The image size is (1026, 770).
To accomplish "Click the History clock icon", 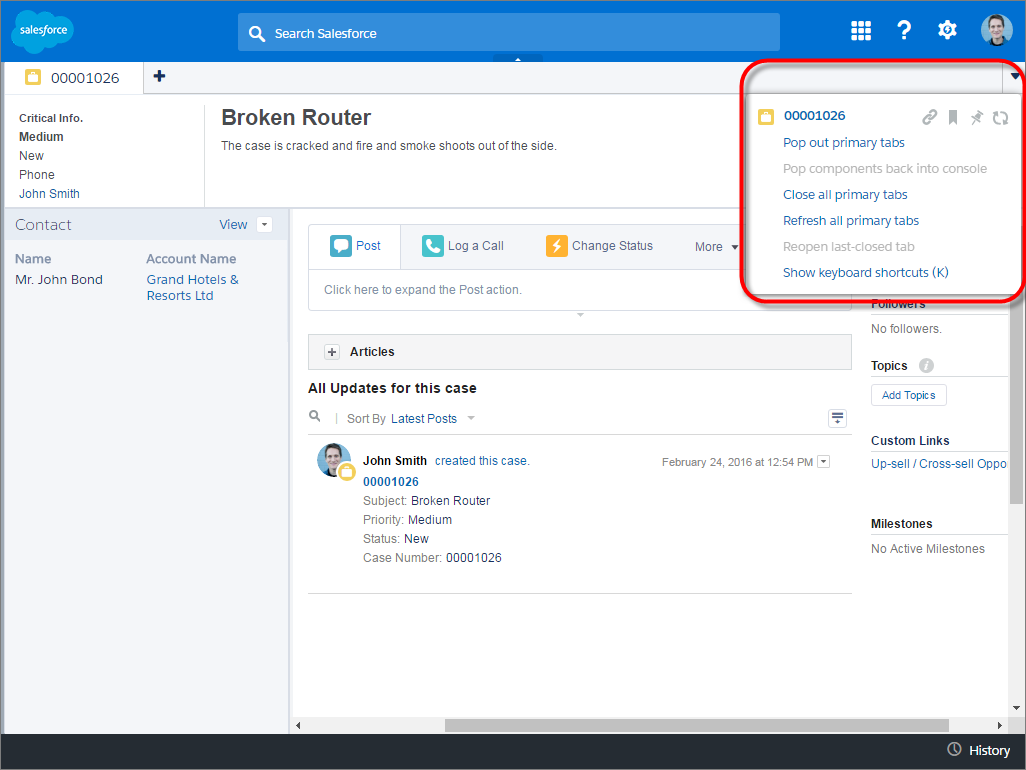I will pos(954,749).
